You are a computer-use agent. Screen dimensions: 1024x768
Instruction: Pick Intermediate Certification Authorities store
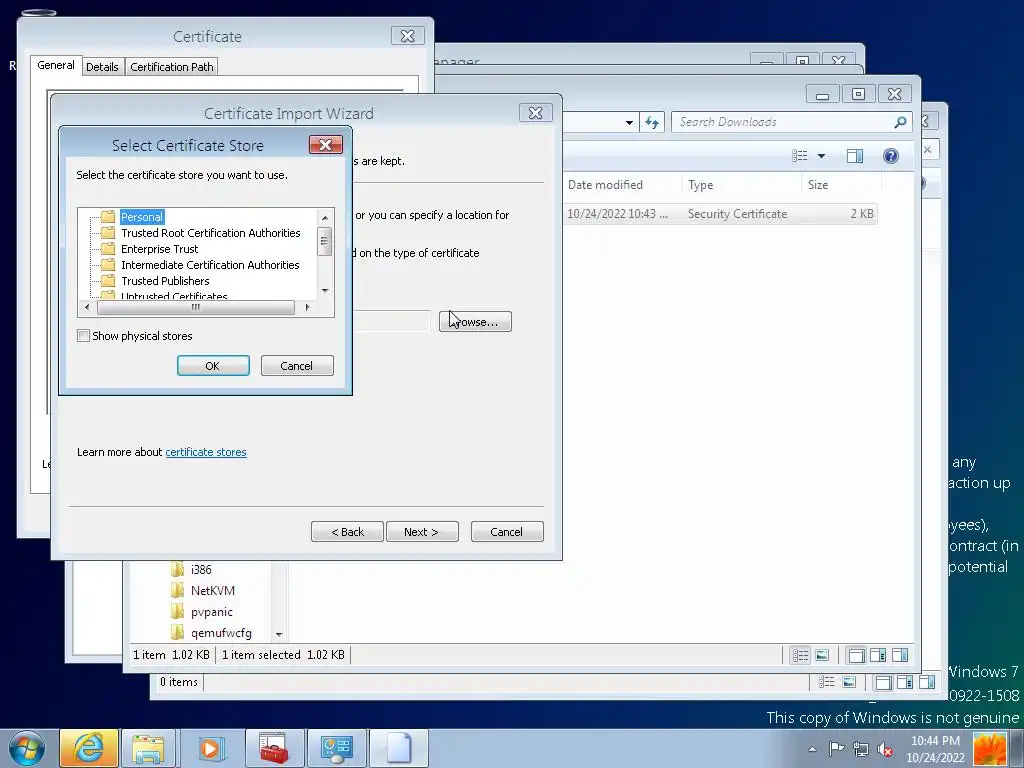tap(210, 265)
